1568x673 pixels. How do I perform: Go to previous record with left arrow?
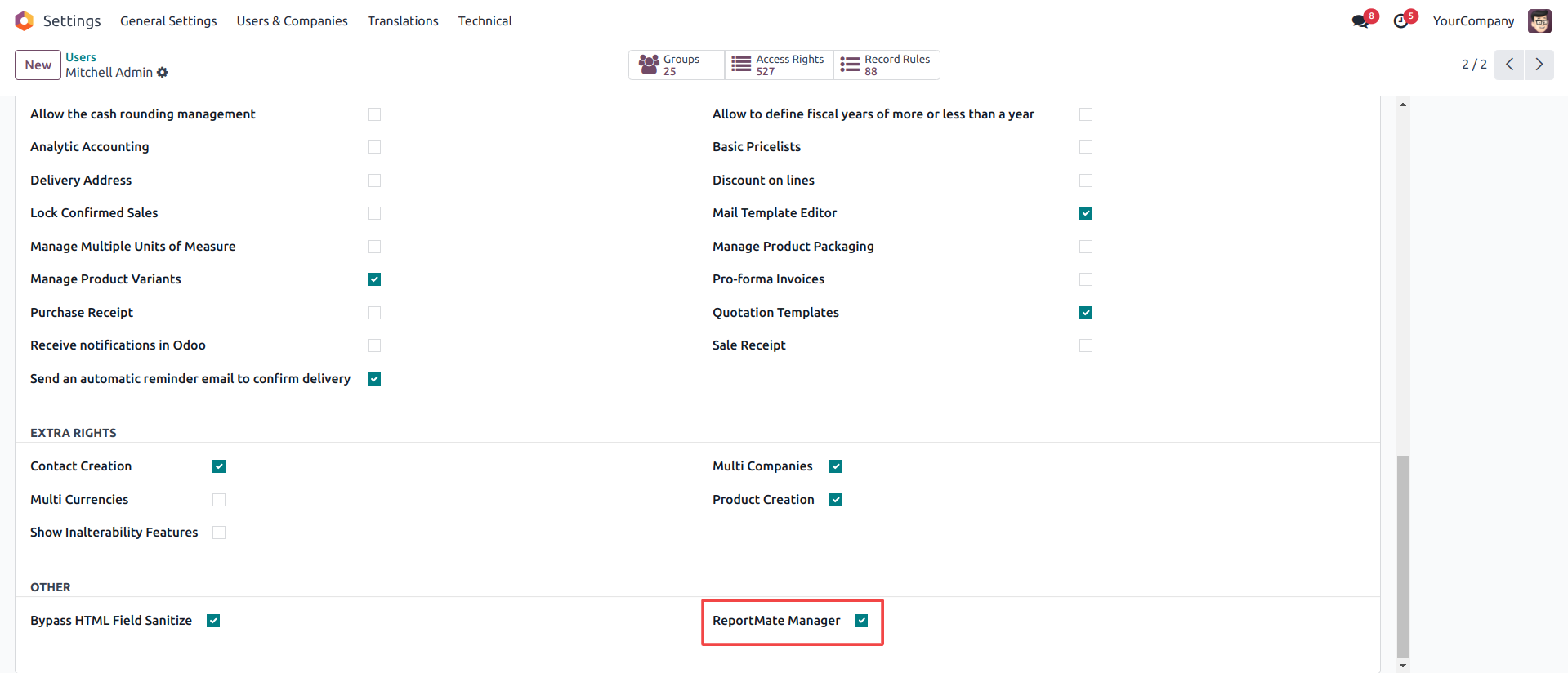(1509, 65)
